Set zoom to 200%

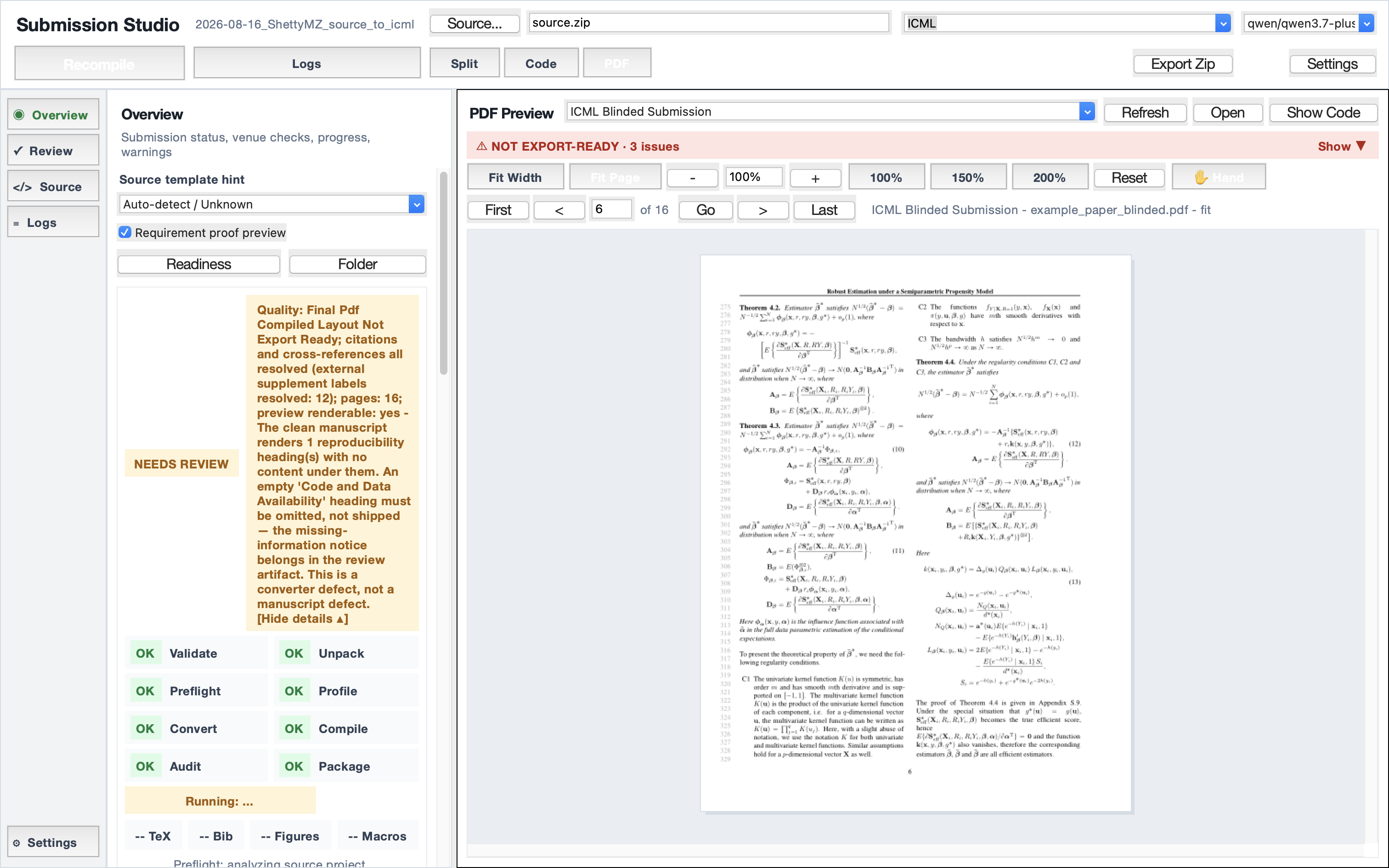pyautogui.click(x=1049, y=177)
